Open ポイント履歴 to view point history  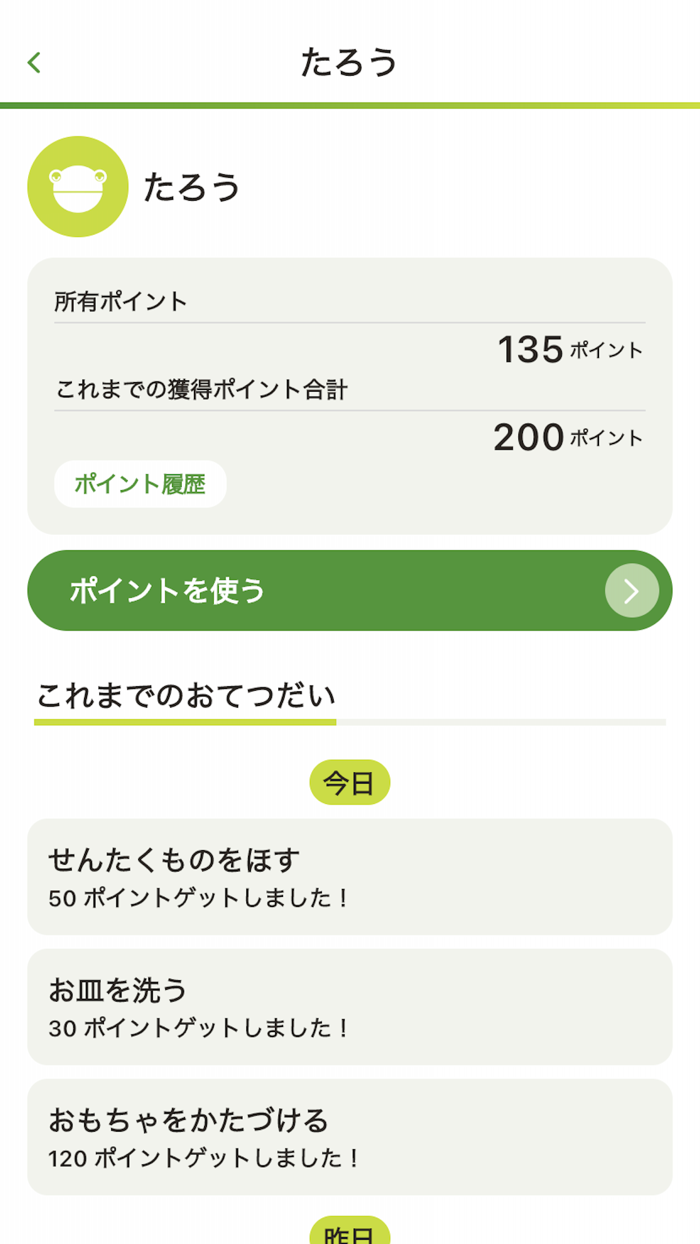tap(140, 483)
